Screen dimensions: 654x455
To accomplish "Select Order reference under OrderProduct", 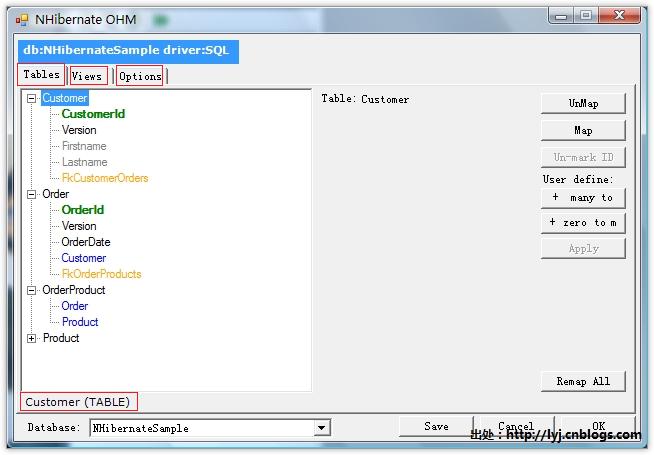I will pyautogui.click(x=75, y=306).
